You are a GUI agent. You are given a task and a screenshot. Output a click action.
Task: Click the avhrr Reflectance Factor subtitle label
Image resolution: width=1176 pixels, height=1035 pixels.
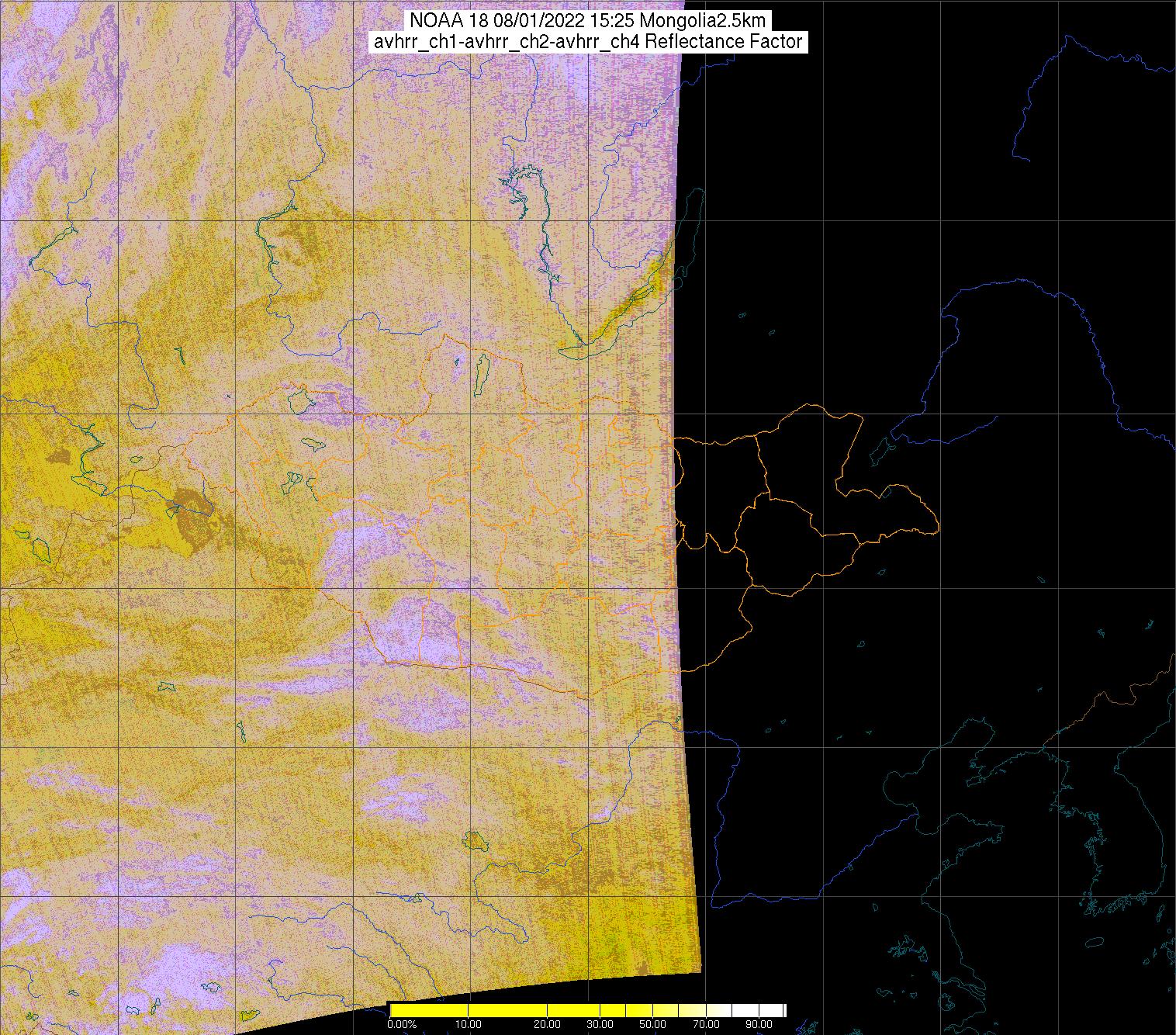(x=588, y=42)
